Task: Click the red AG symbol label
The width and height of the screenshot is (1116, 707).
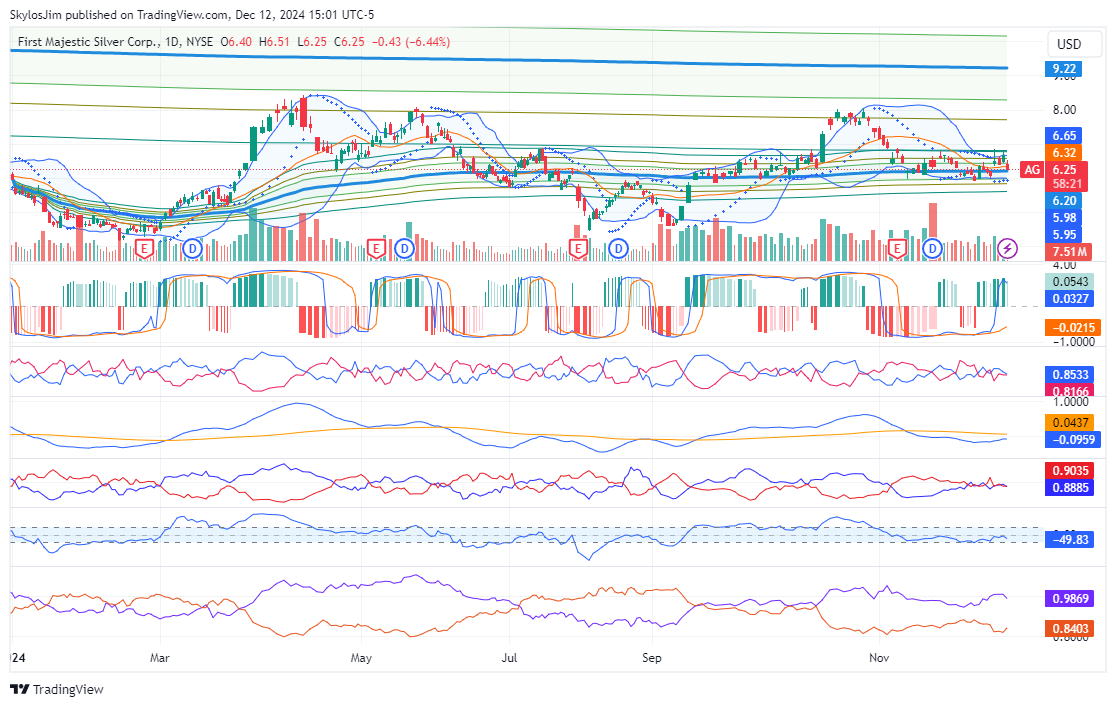Action: [1032, 170]
